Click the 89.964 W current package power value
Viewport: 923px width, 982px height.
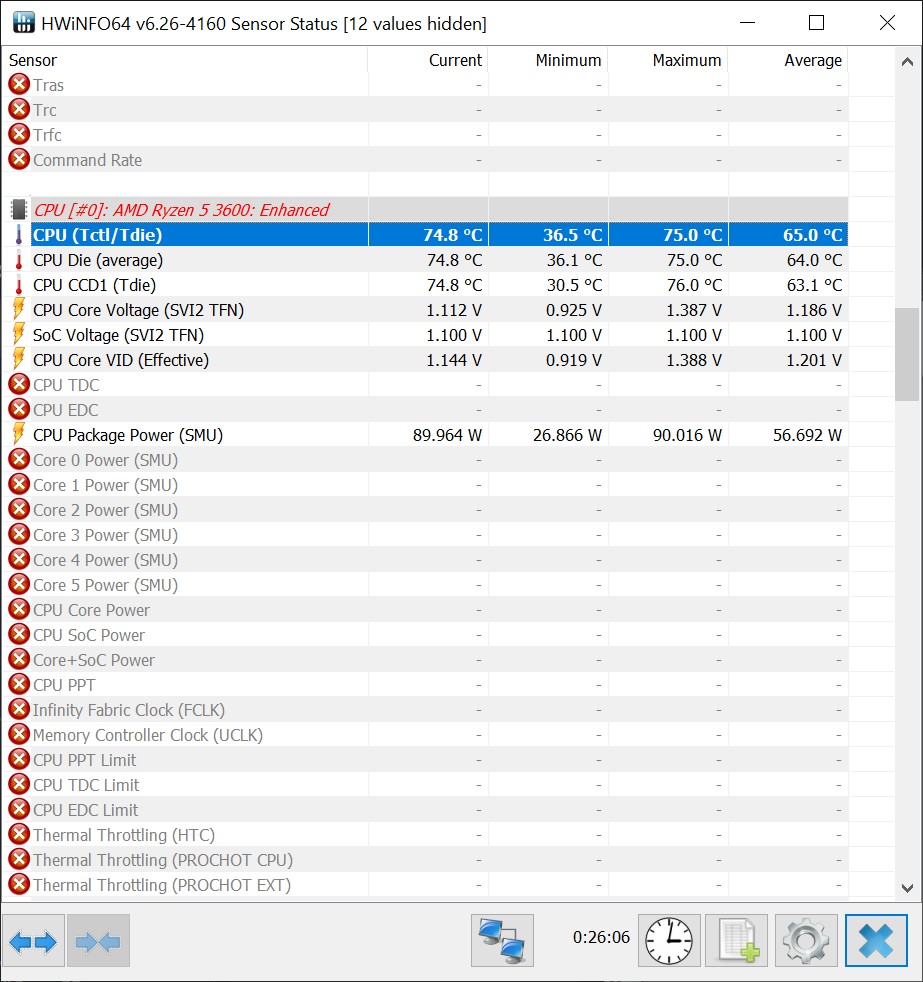click(x=447, y=435)
